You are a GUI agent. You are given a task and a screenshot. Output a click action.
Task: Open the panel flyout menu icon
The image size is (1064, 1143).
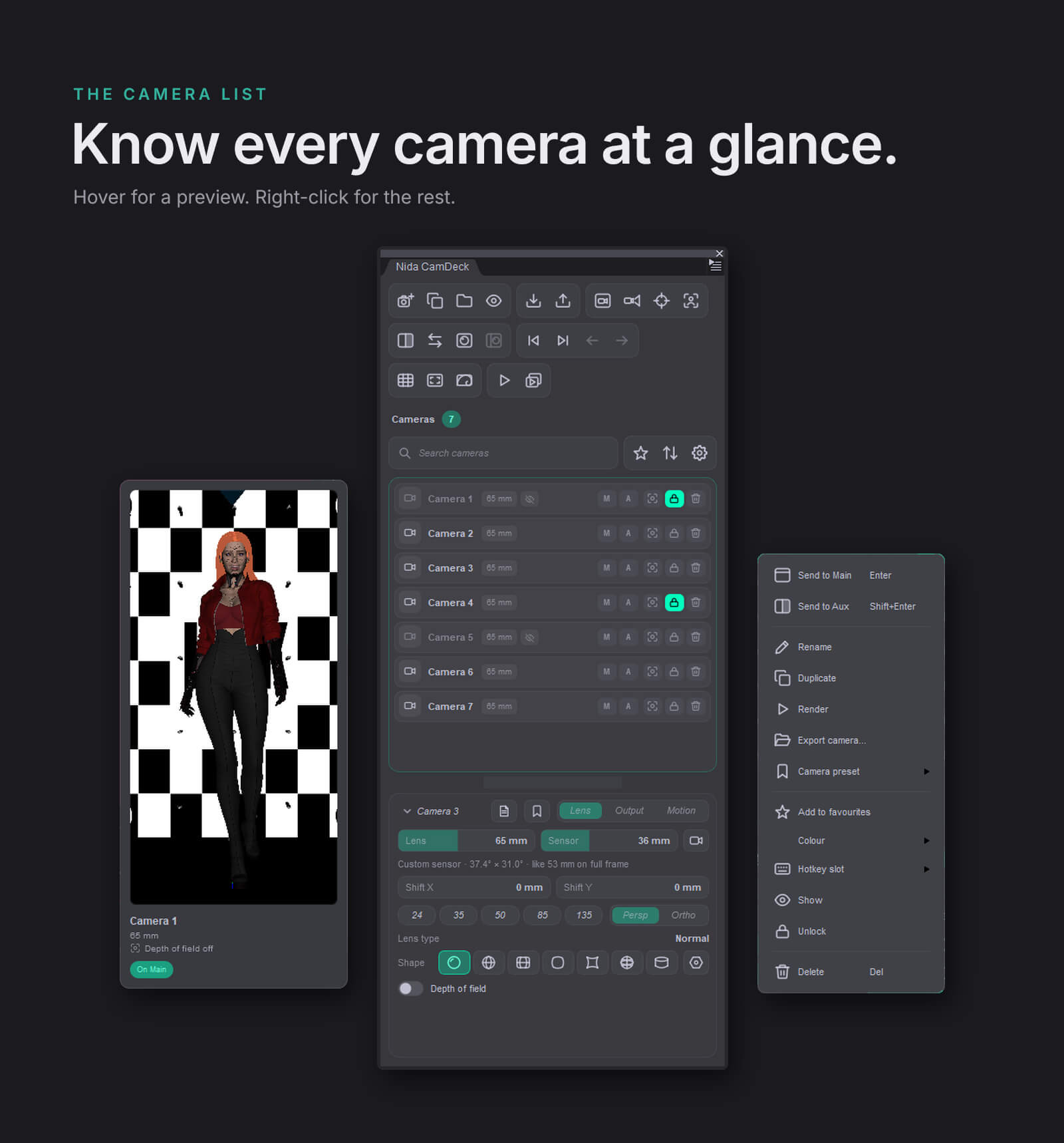point(716,265)
